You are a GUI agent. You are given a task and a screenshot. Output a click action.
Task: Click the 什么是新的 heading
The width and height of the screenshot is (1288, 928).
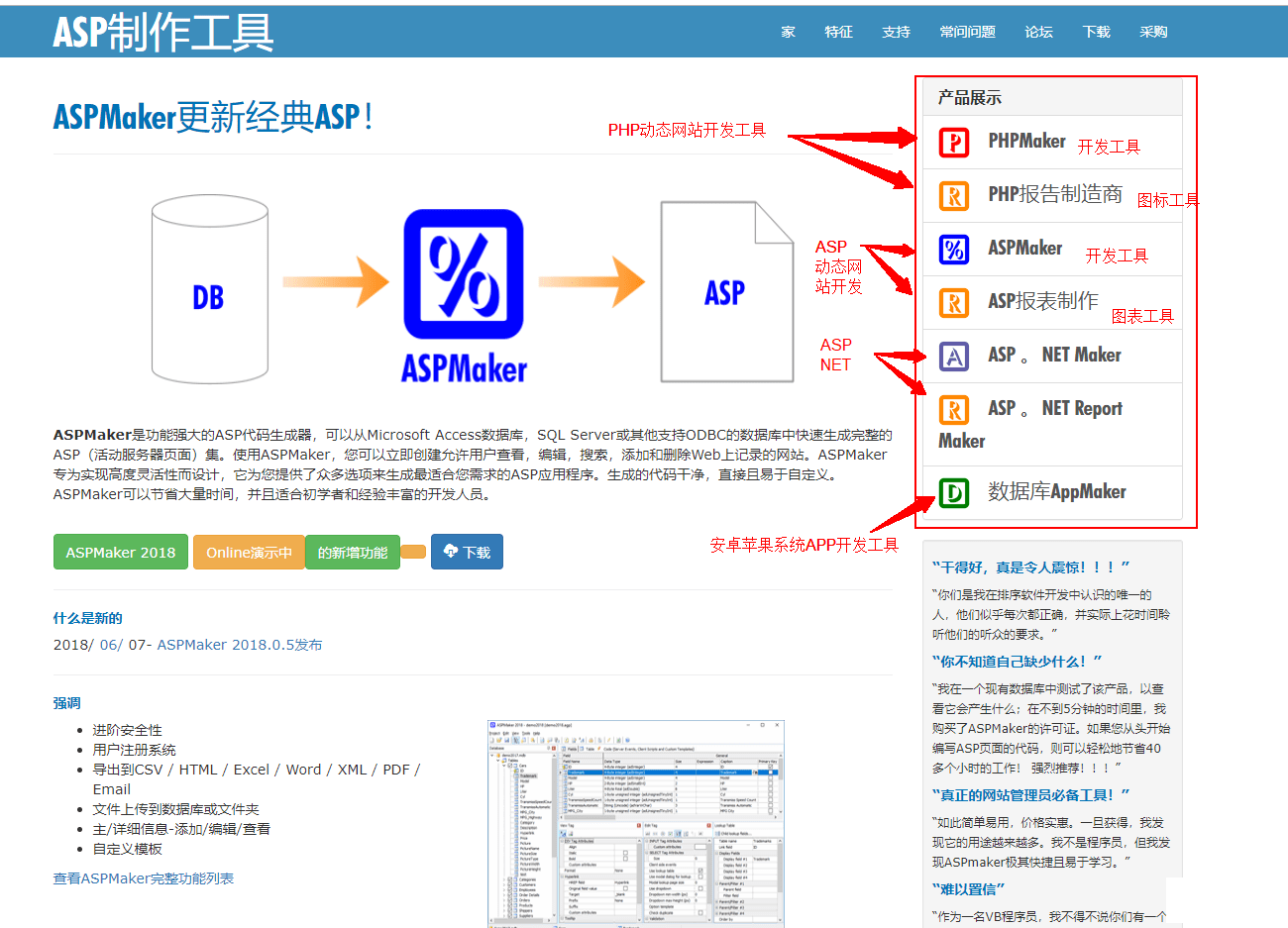pyautogui.click(x=88, y=618)
